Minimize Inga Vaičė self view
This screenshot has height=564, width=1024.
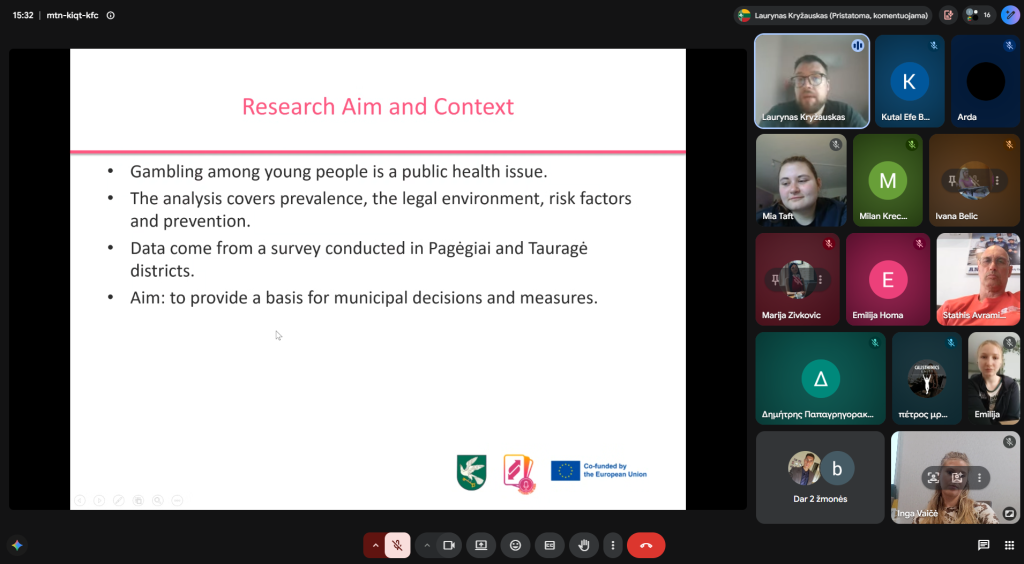coord(1010,513)
